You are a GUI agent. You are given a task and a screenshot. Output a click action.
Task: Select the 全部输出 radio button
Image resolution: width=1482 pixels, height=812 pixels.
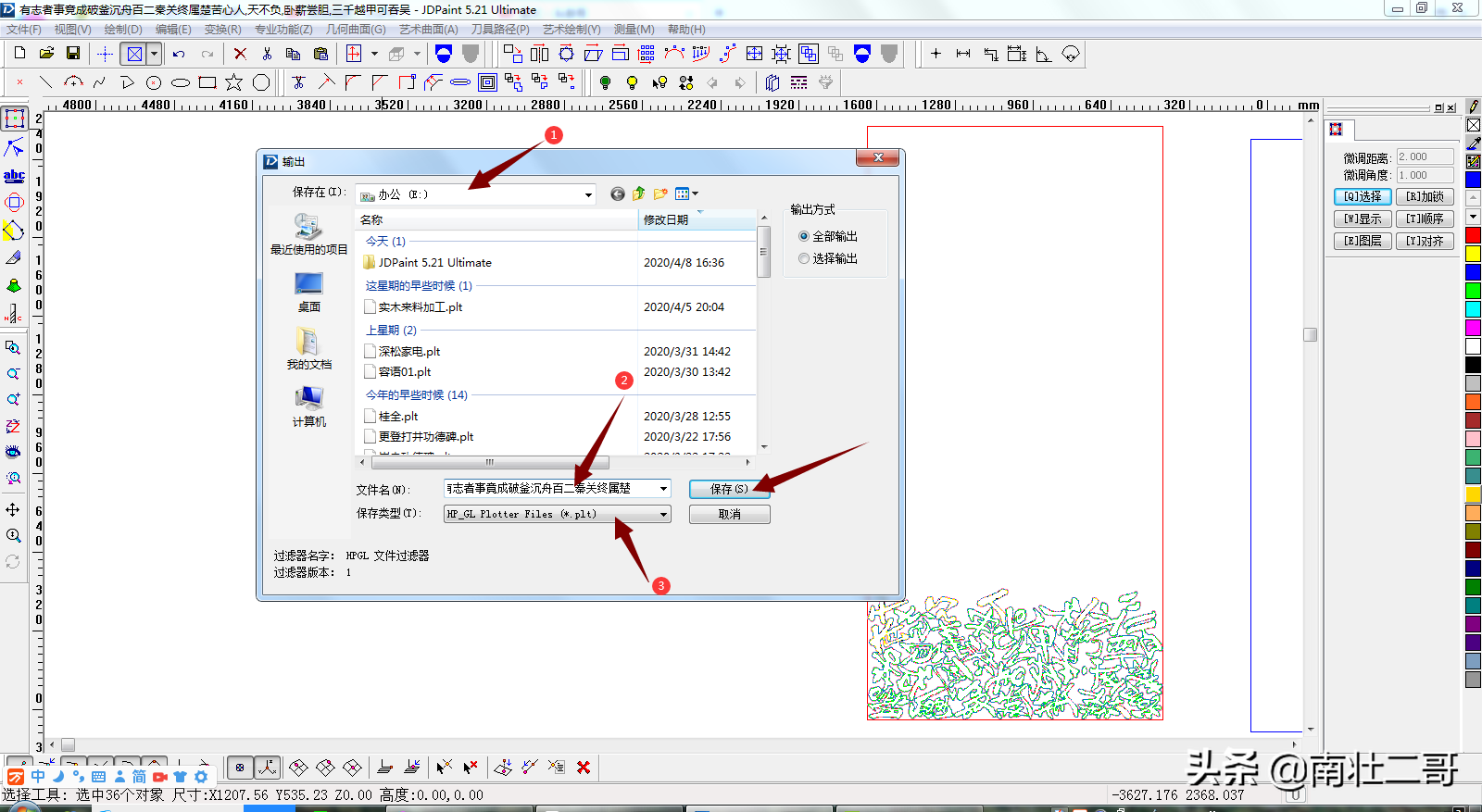pyautogui.click(x=804, y=236)
